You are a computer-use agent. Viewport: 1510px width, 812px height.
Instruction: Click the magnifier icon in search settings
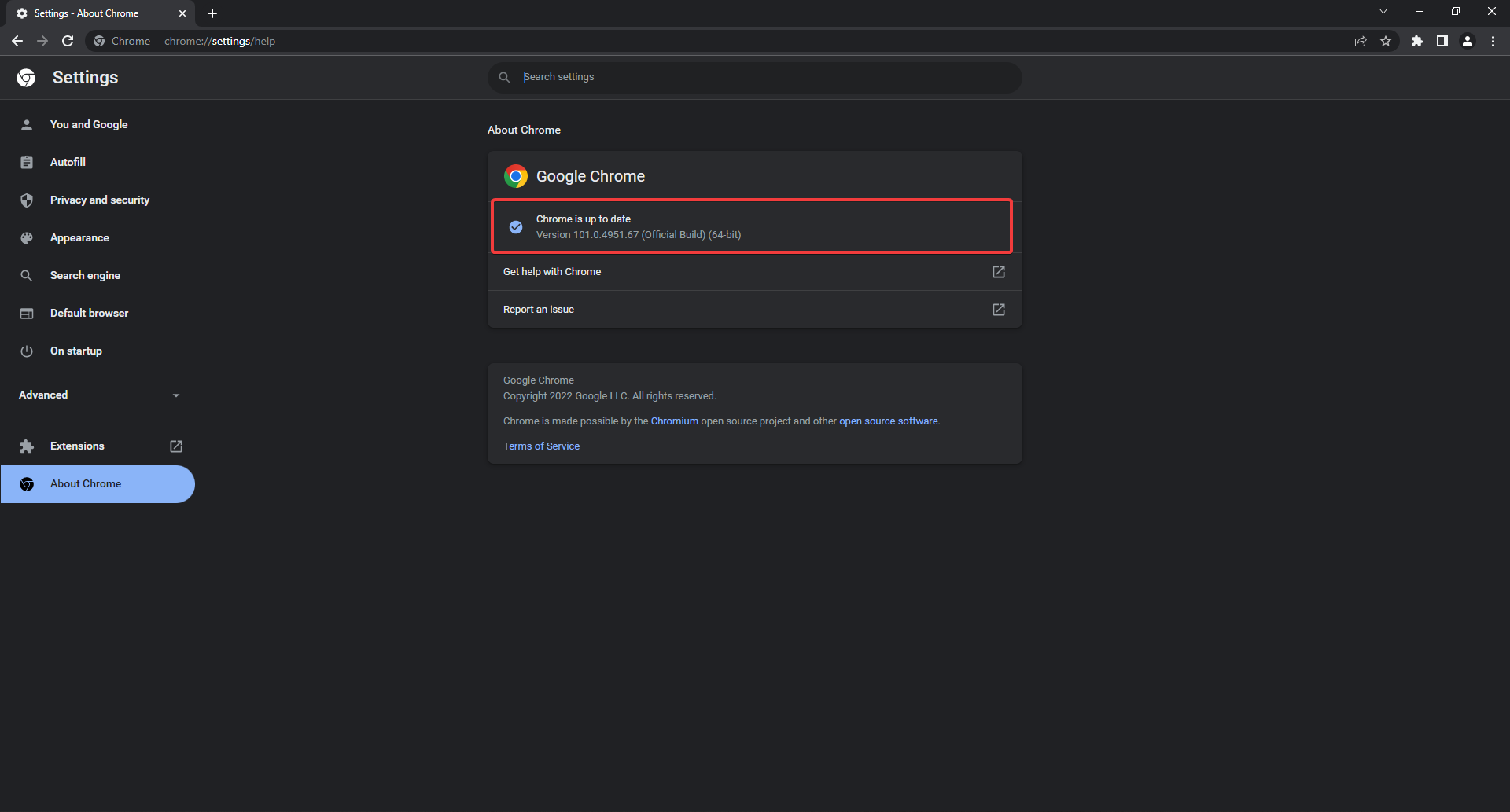505,77
